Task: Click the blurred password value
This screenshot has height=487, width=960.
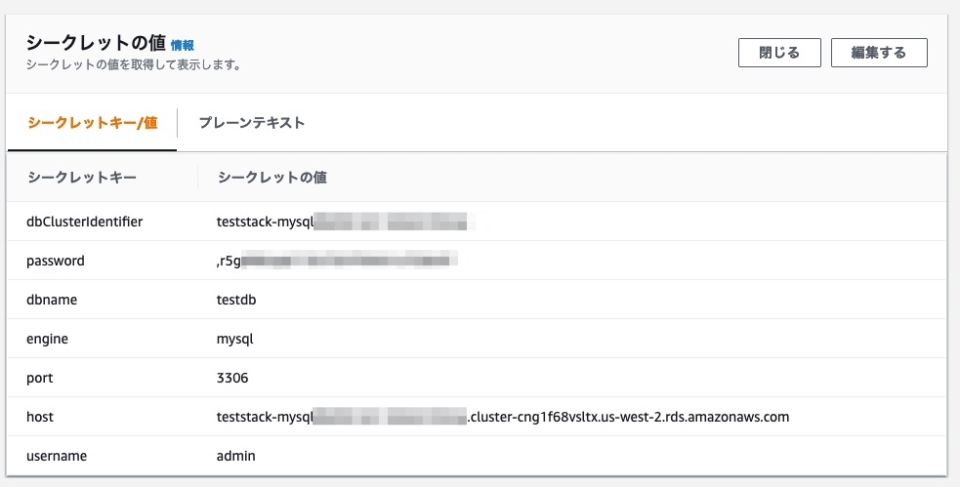Action: coord(335,261)
